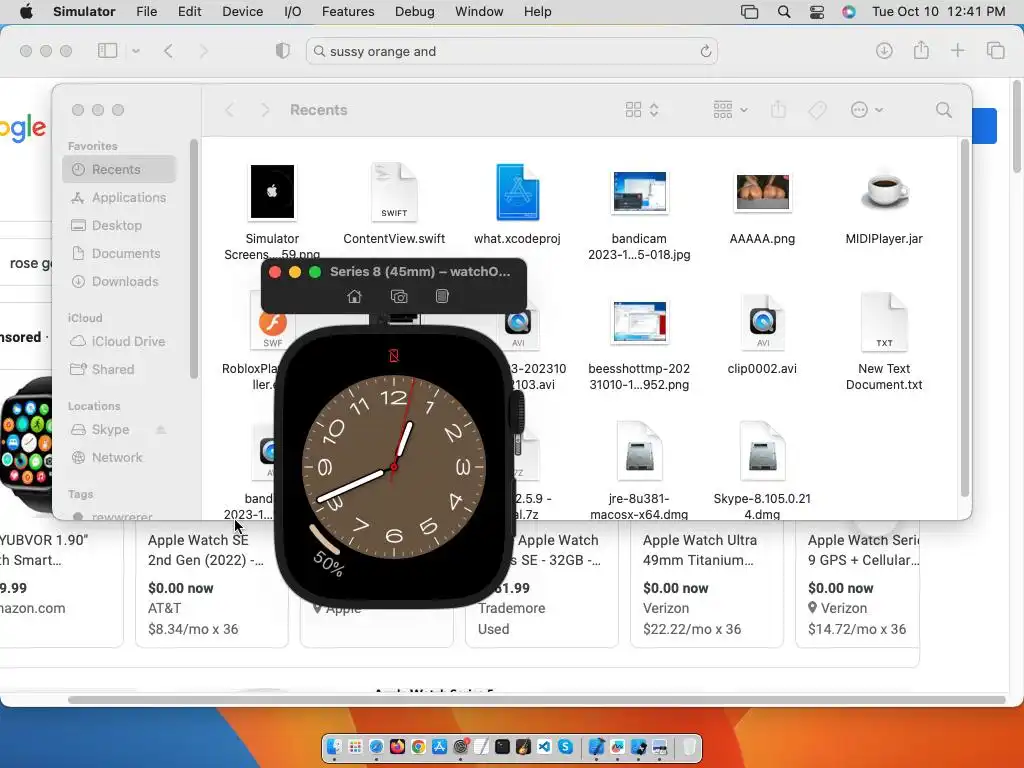Select Desktop in Finder sidebar
1024x768 pixels.
point(120,225)
